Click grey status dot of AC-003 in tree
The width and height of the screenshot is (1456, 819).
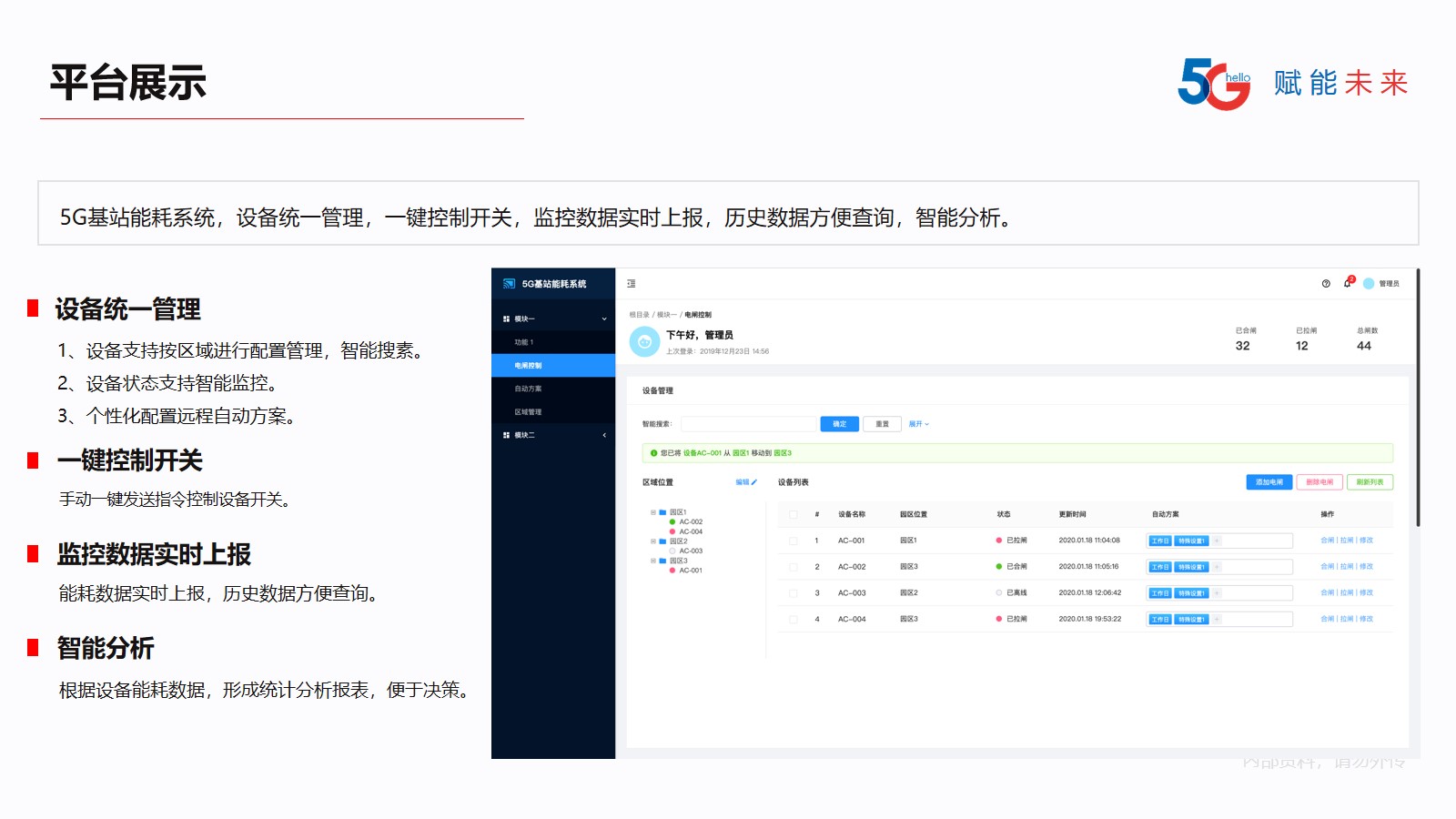click(672, 551)
